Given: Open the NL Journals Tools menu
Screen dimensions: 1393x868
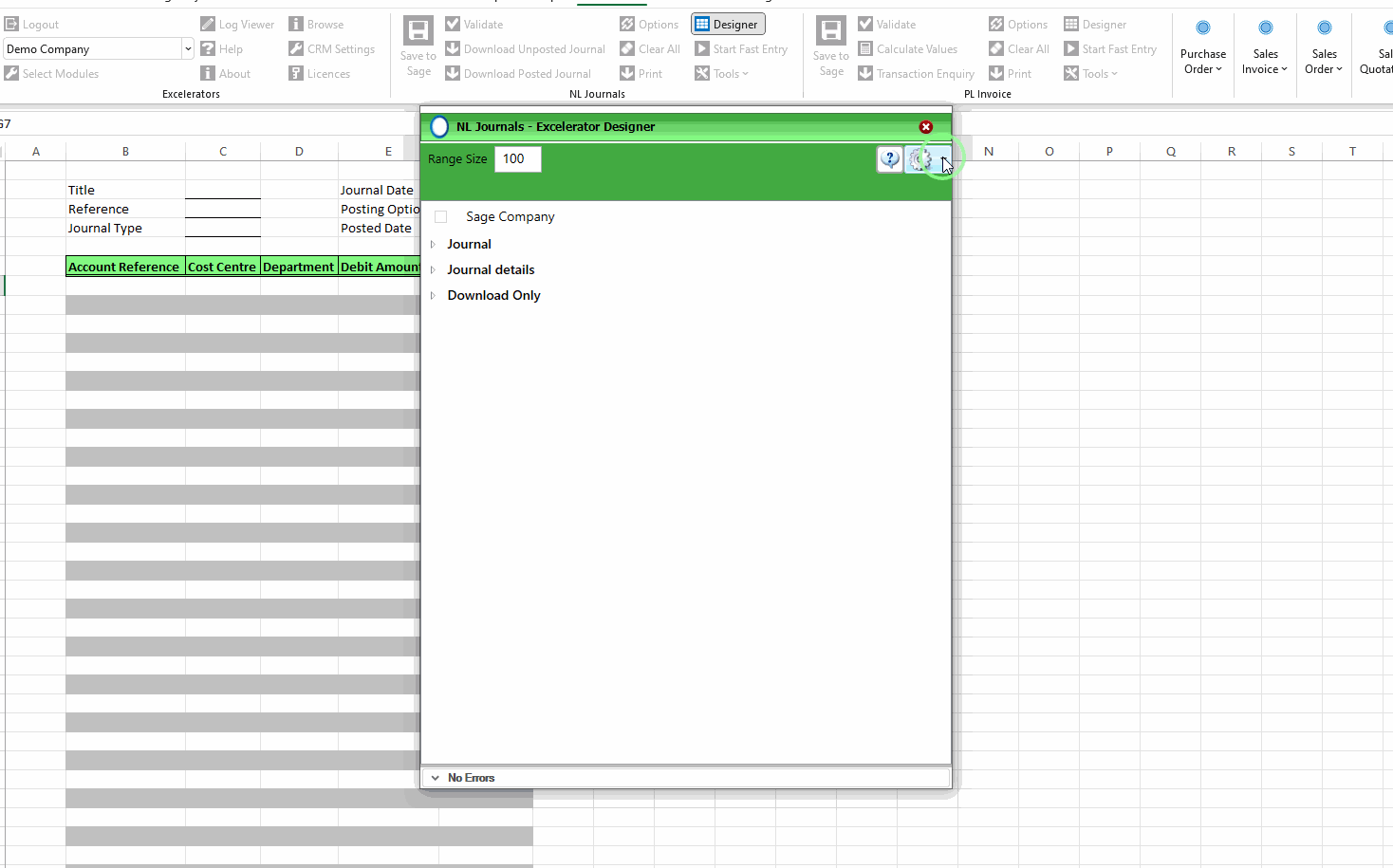Looking at the screenshot, I should 721,74.
